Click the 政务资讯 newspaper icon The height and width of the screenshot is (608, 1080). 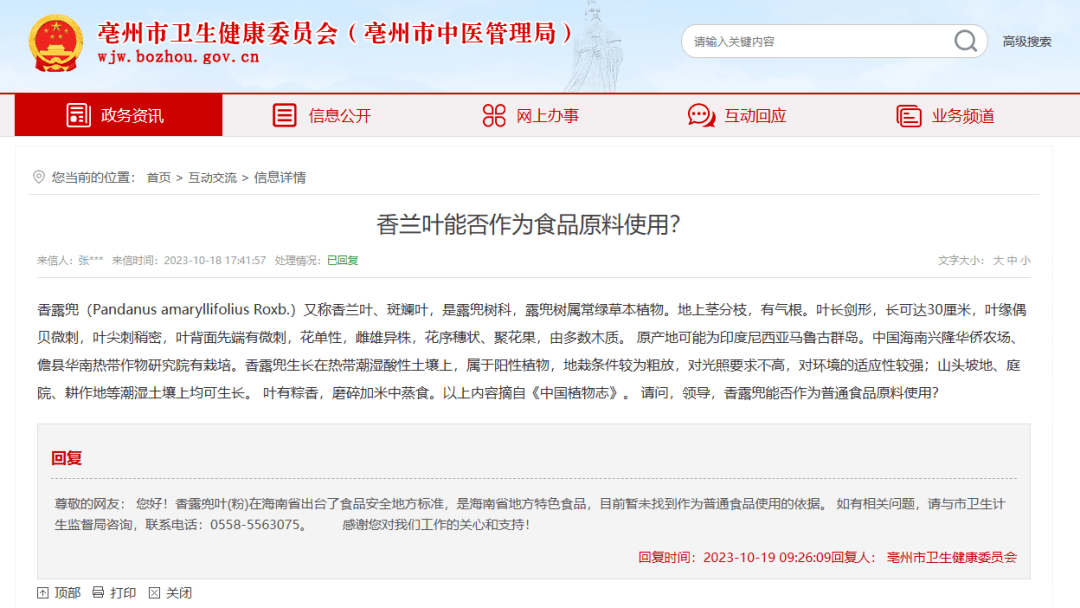coord(78,115)
